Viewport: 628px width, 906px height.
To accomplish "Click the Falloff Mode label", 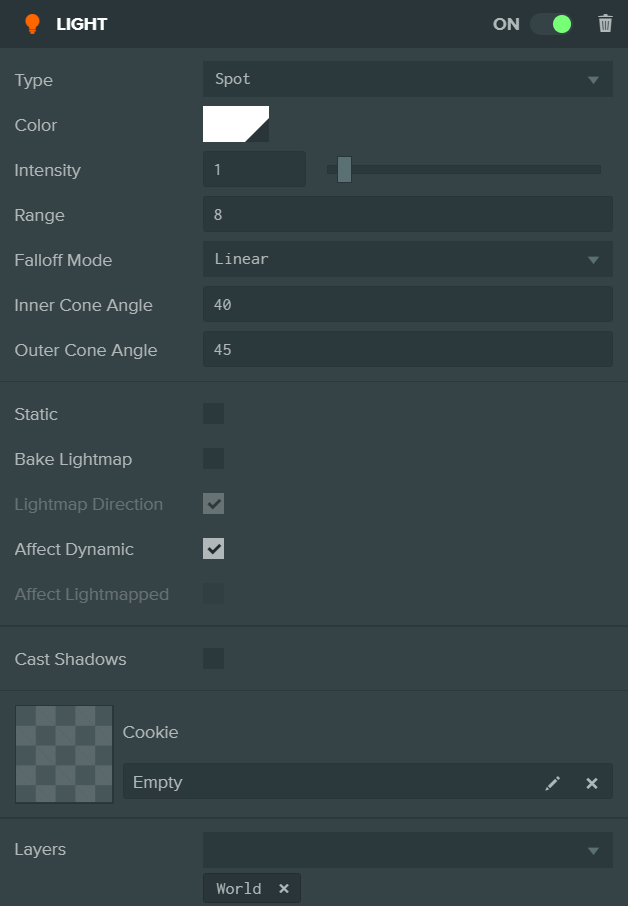I will (x=63, y=260).
